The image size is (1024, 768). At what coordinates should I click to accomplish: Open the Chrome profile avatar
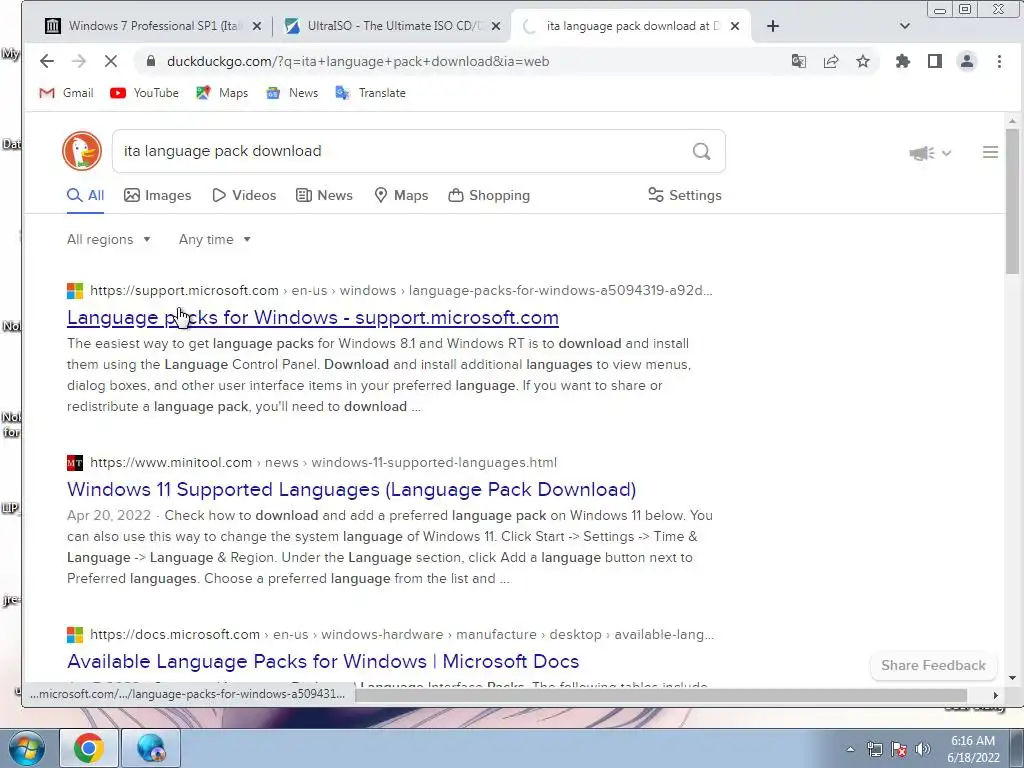(x=967, y=61)
